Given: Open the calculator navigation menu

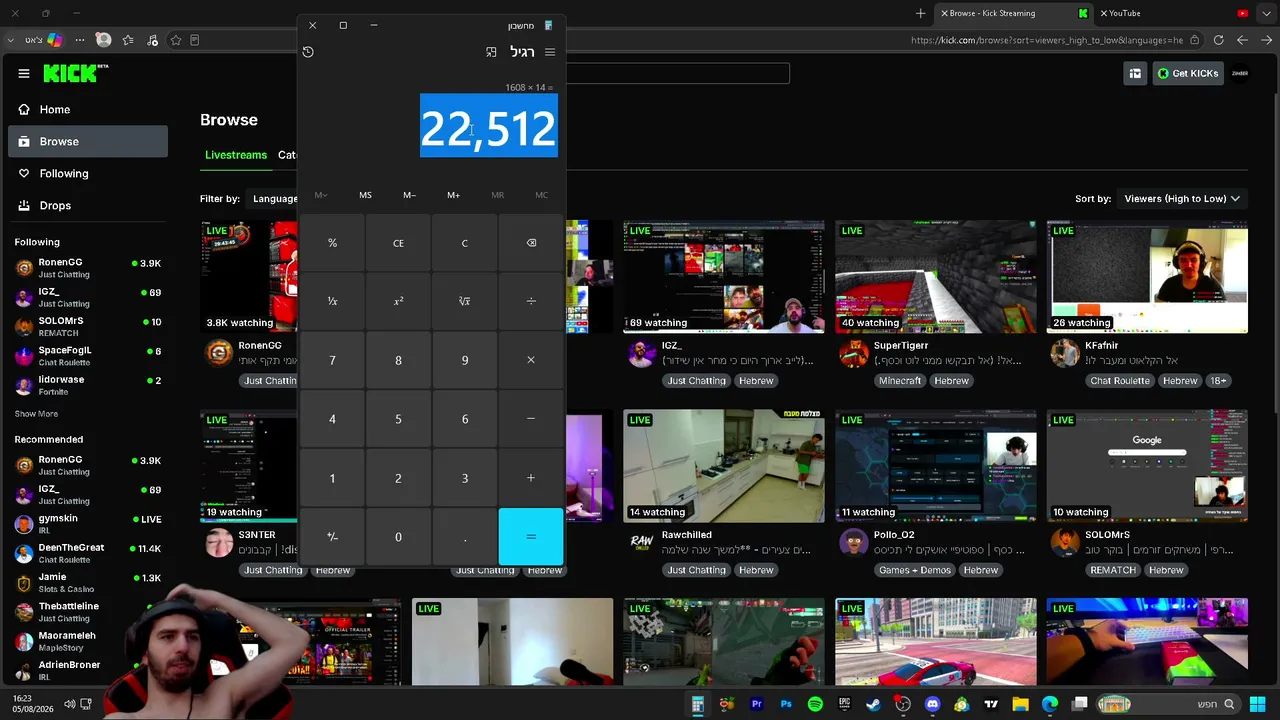Looking at the screenshot, I should tap(550, 52).
